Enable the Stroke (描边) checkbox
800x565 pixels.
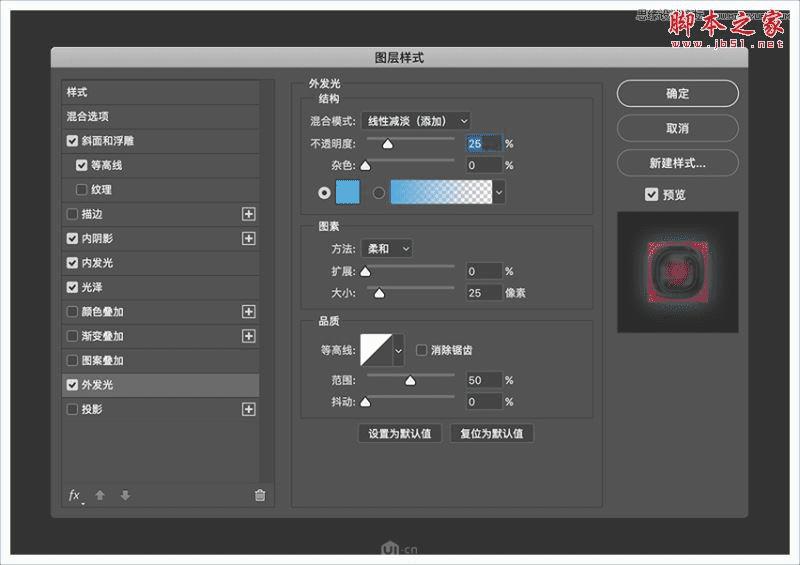pyautogui.click(x=72, y=214)
